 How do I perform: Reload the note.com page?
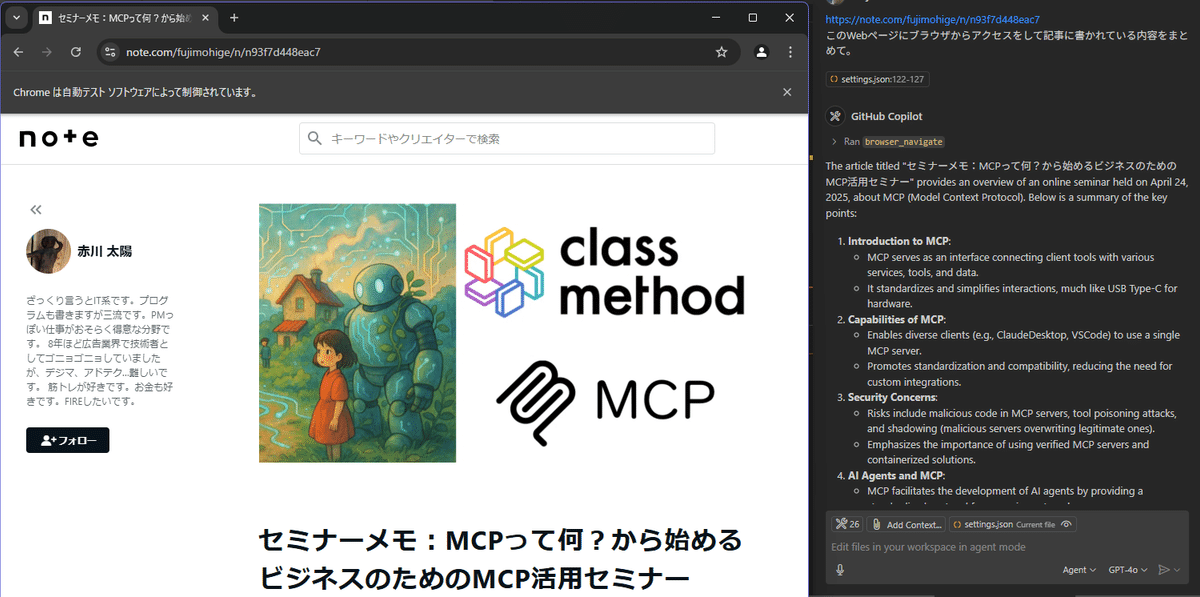(x=76, y=50)
